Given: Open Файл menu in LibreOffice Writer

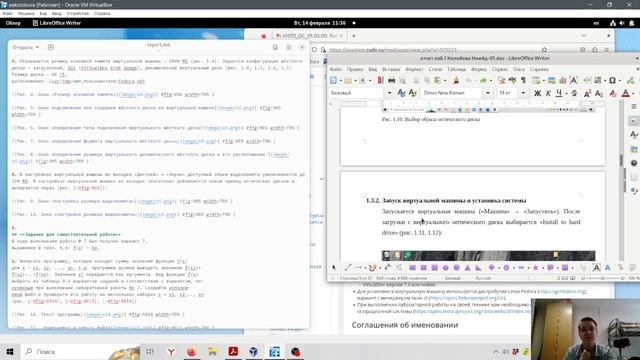Looking at the screenshot, I should click(x=336, y=69).
